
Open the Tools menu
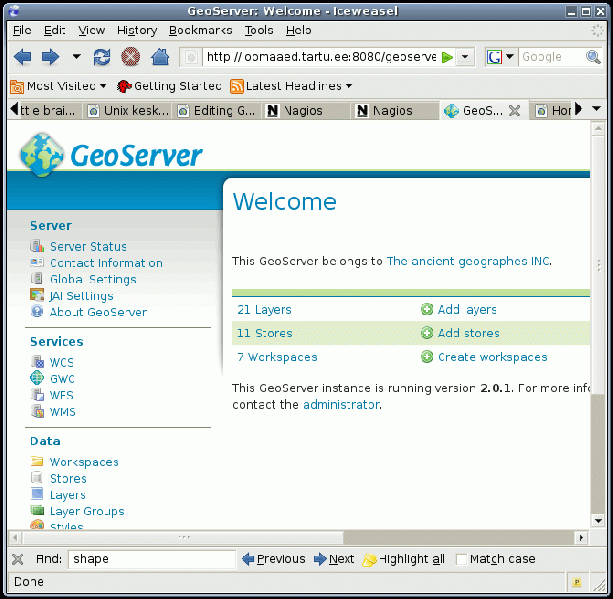point(259,30)
